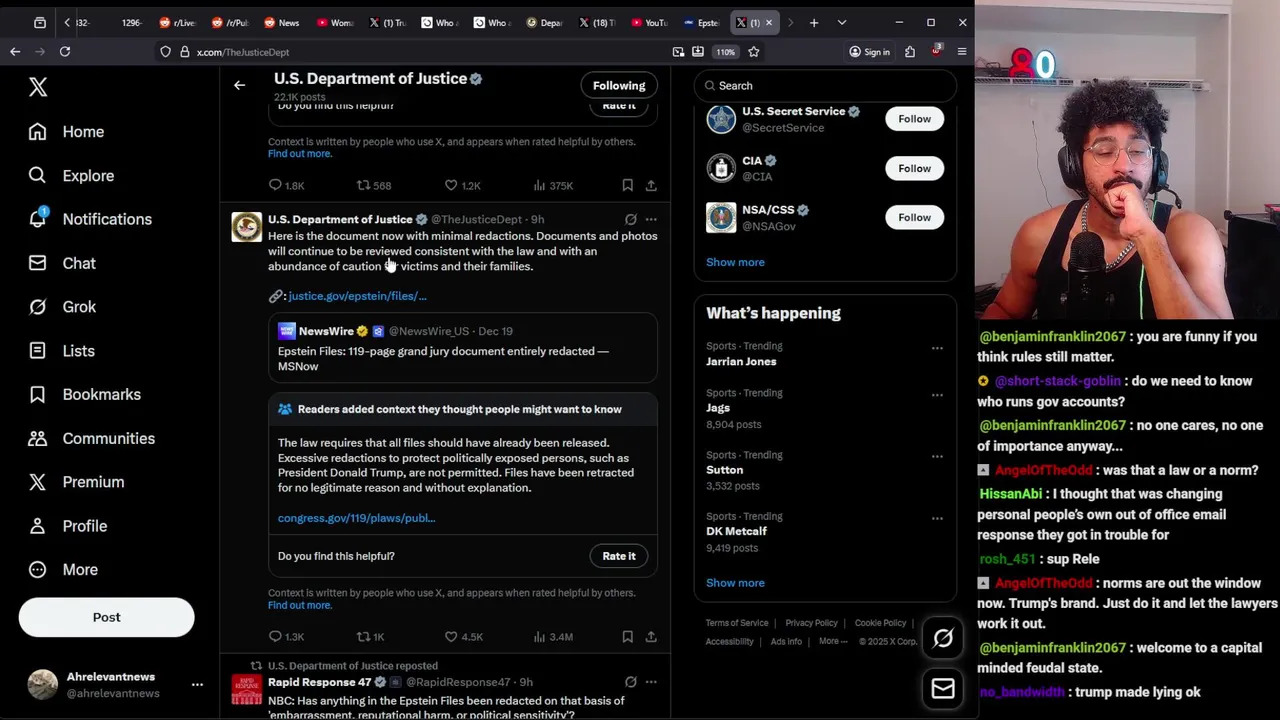This screenshot has width=1280, height=720.
Task: Open Bookmarks in the sidebar
Action: pos(84,394)
